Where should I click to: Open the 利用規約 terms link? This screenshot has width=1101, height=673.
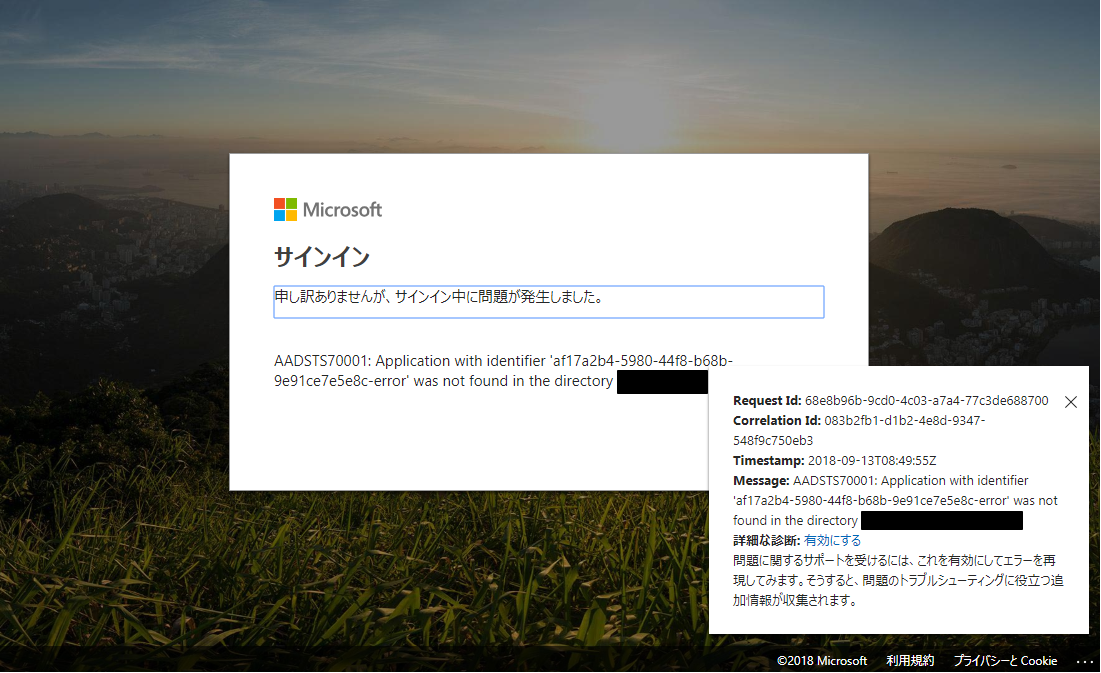point(910,661)
